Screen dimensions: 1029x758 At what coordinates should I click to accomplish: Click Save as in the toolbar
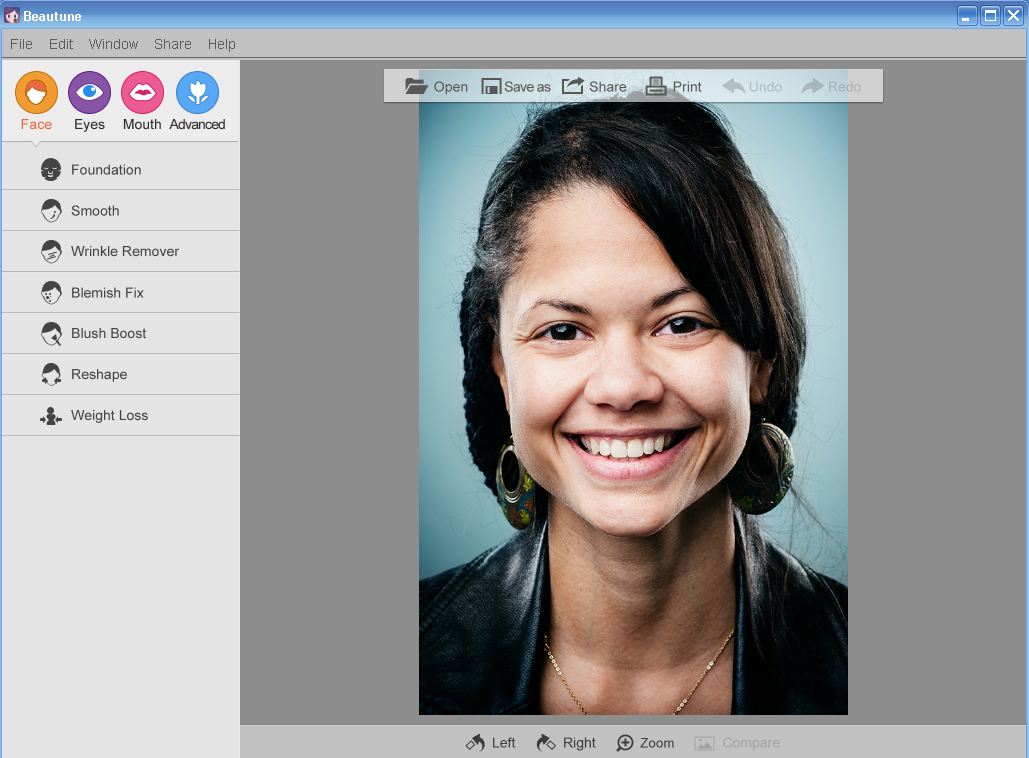click(516, 87)
